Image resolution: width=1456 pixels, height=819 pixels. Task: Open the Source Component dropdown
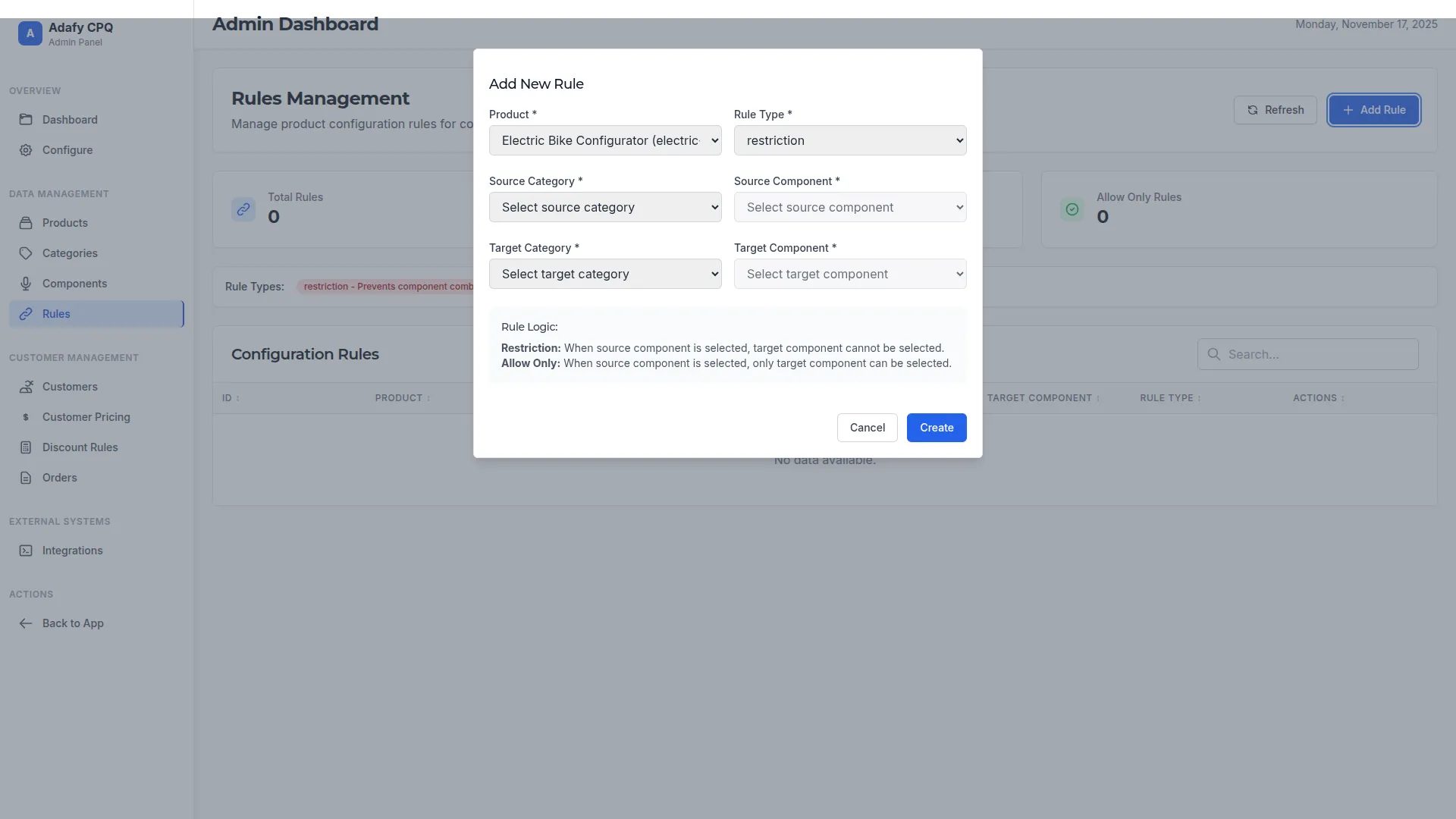tap(849, 207)
